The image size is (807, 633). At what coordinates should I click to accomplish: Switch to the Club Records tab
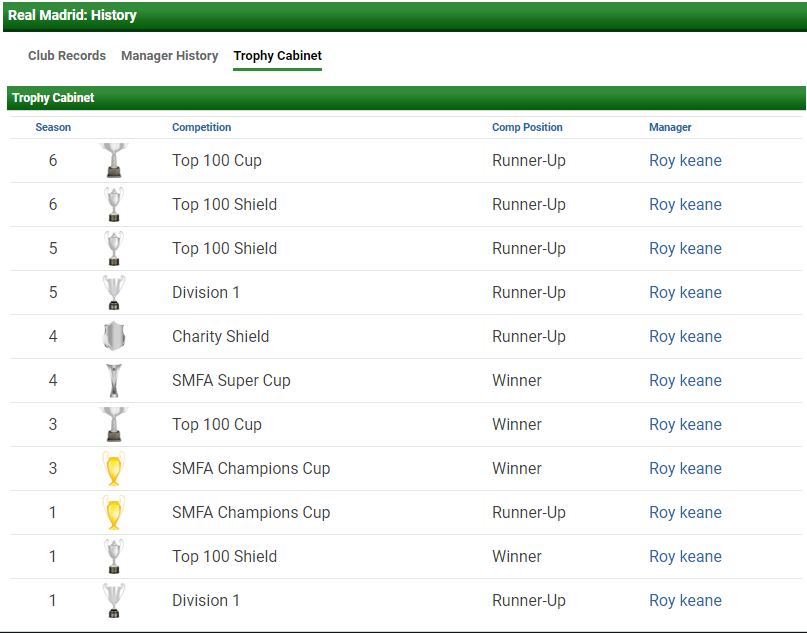tap(67, 56)
